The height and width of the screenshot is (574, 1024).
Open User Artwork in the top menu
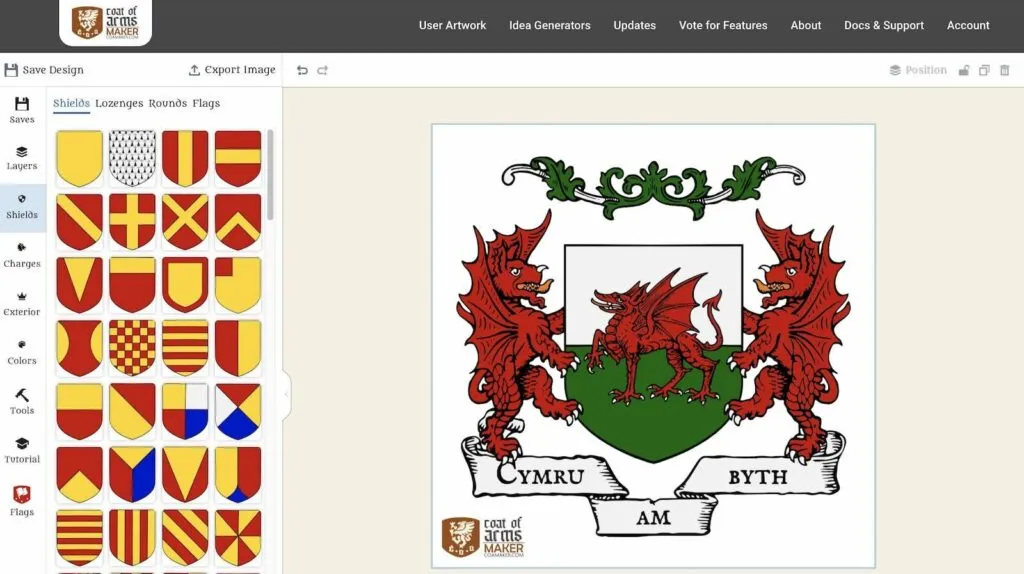point(453,25)
